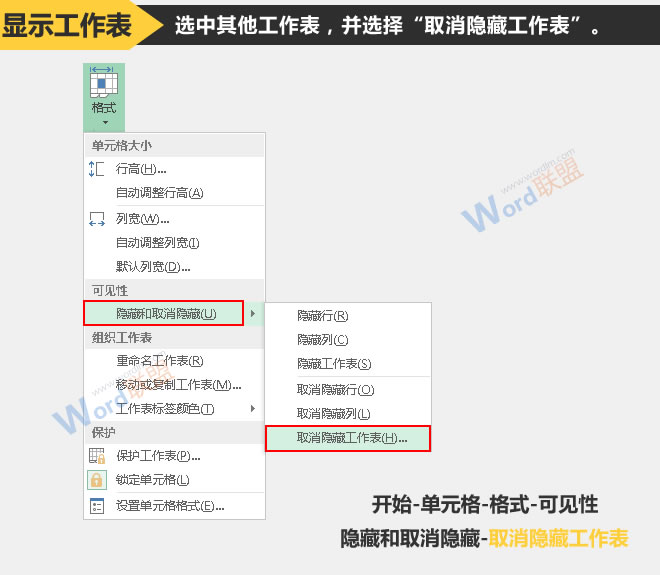Click 取消隐藏列(L) menu entry

click(x=334, y=413)
